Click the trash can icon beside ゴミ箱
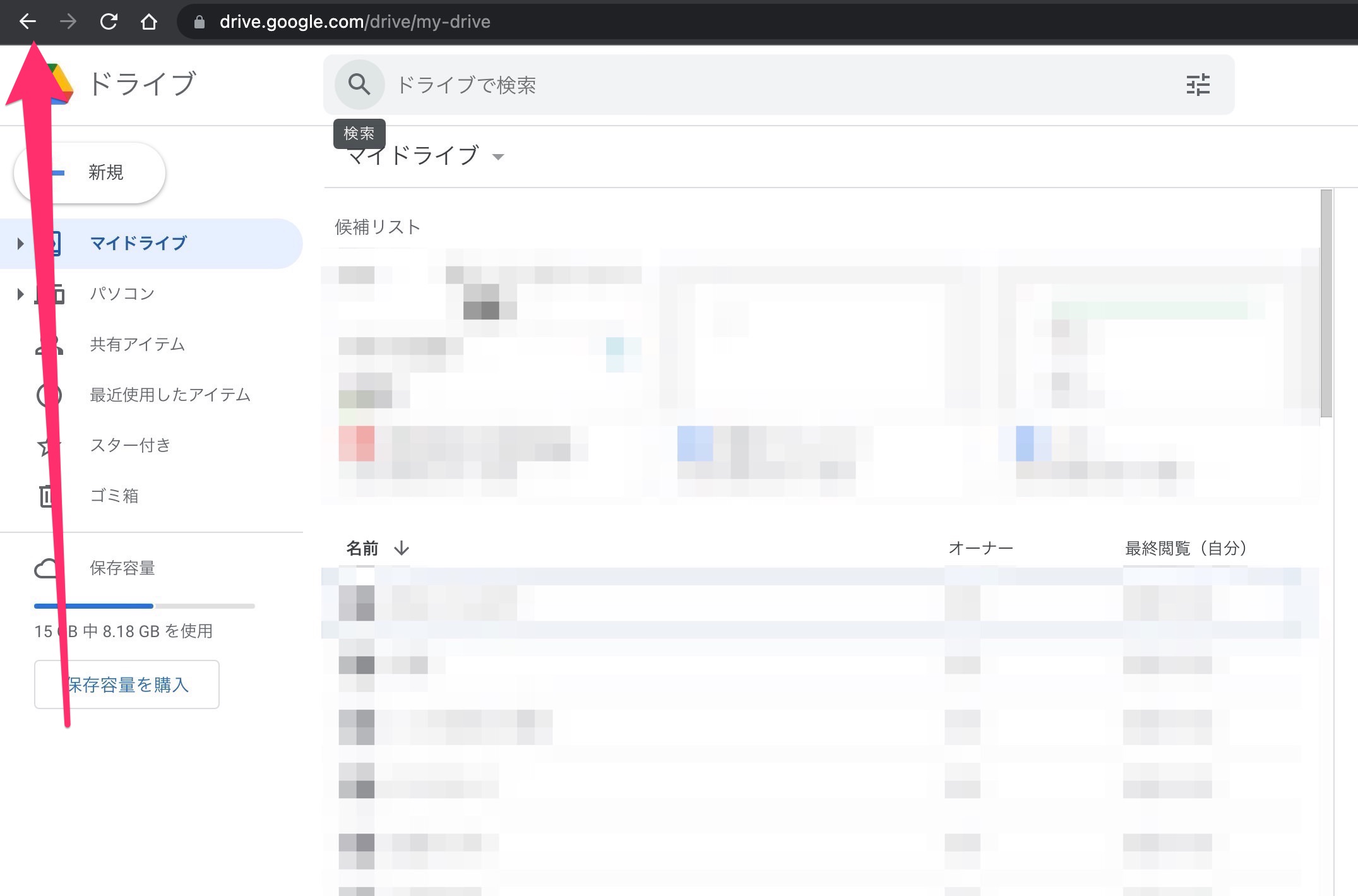The height and width of the screenshot is (896, 1358). pyautogui.click(x=47, y=496)
